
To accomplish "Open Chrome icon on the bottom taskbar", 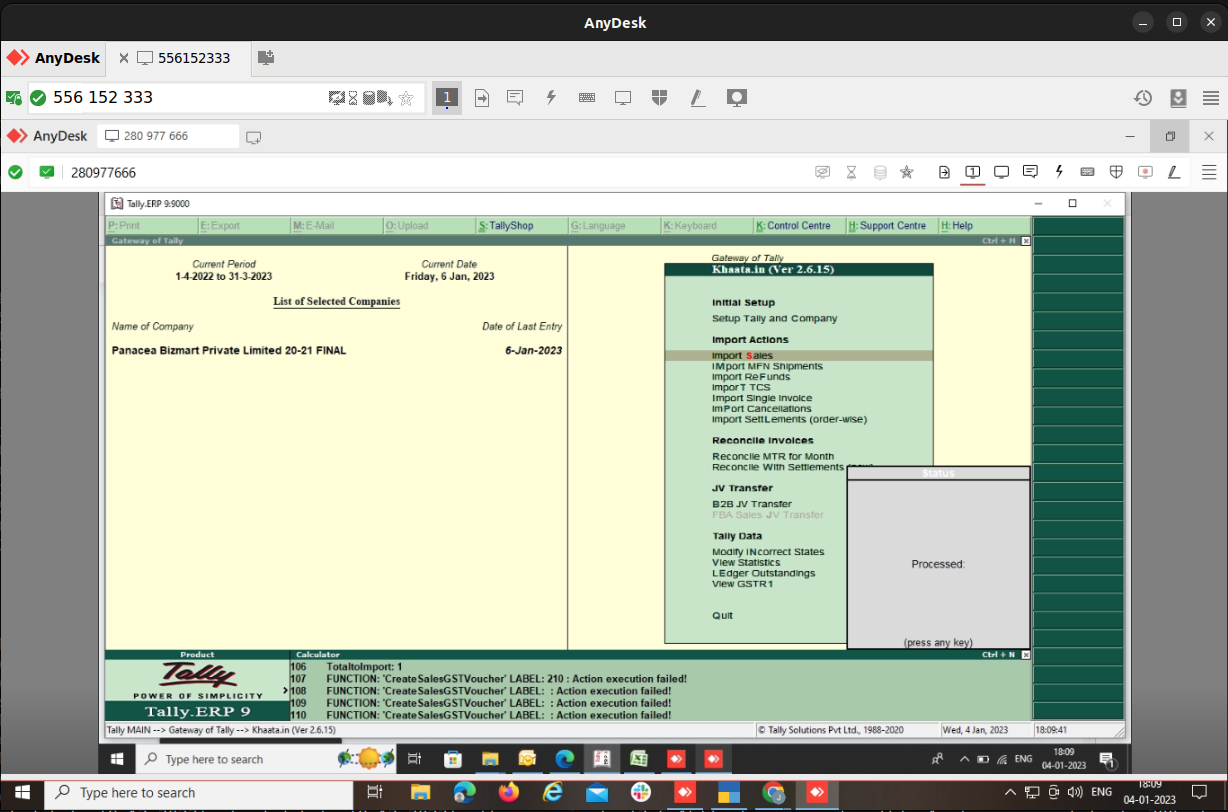I will 773,793.
